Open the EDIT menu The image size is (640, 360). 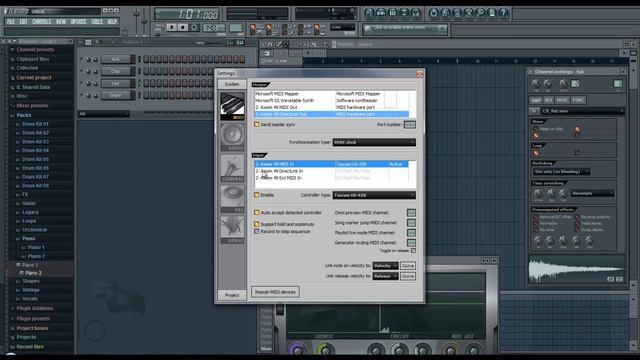click(23, 22)
